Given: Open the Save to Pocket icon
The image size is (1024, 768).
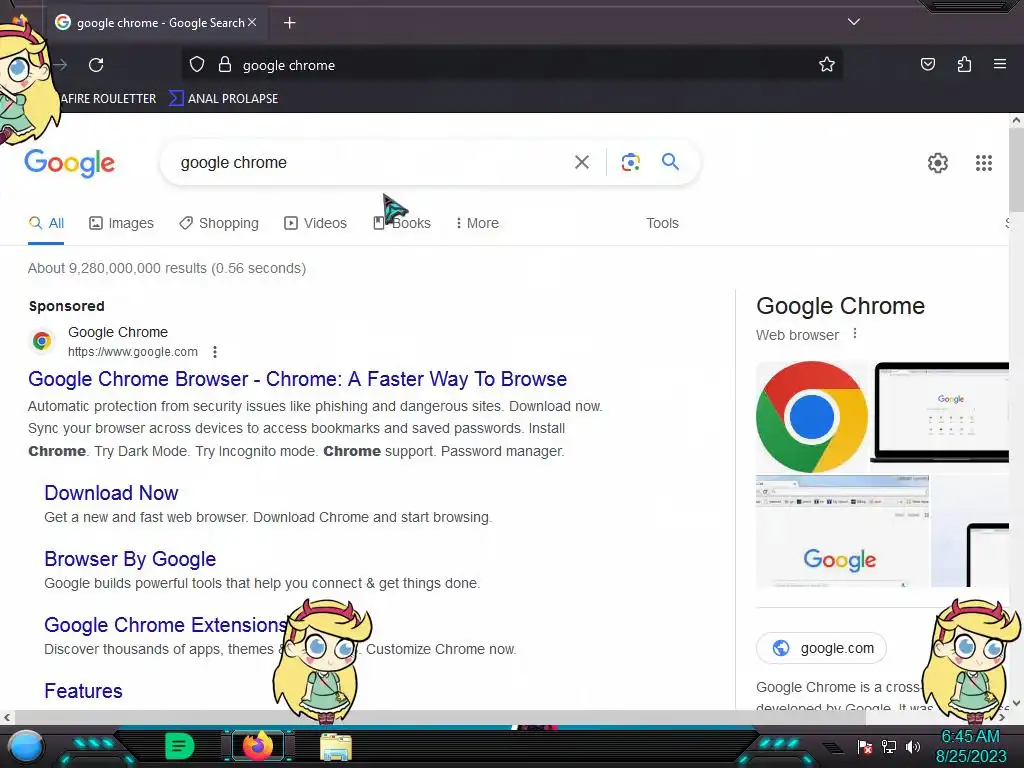Looking at the screenshot, I should tap(927, 64).
